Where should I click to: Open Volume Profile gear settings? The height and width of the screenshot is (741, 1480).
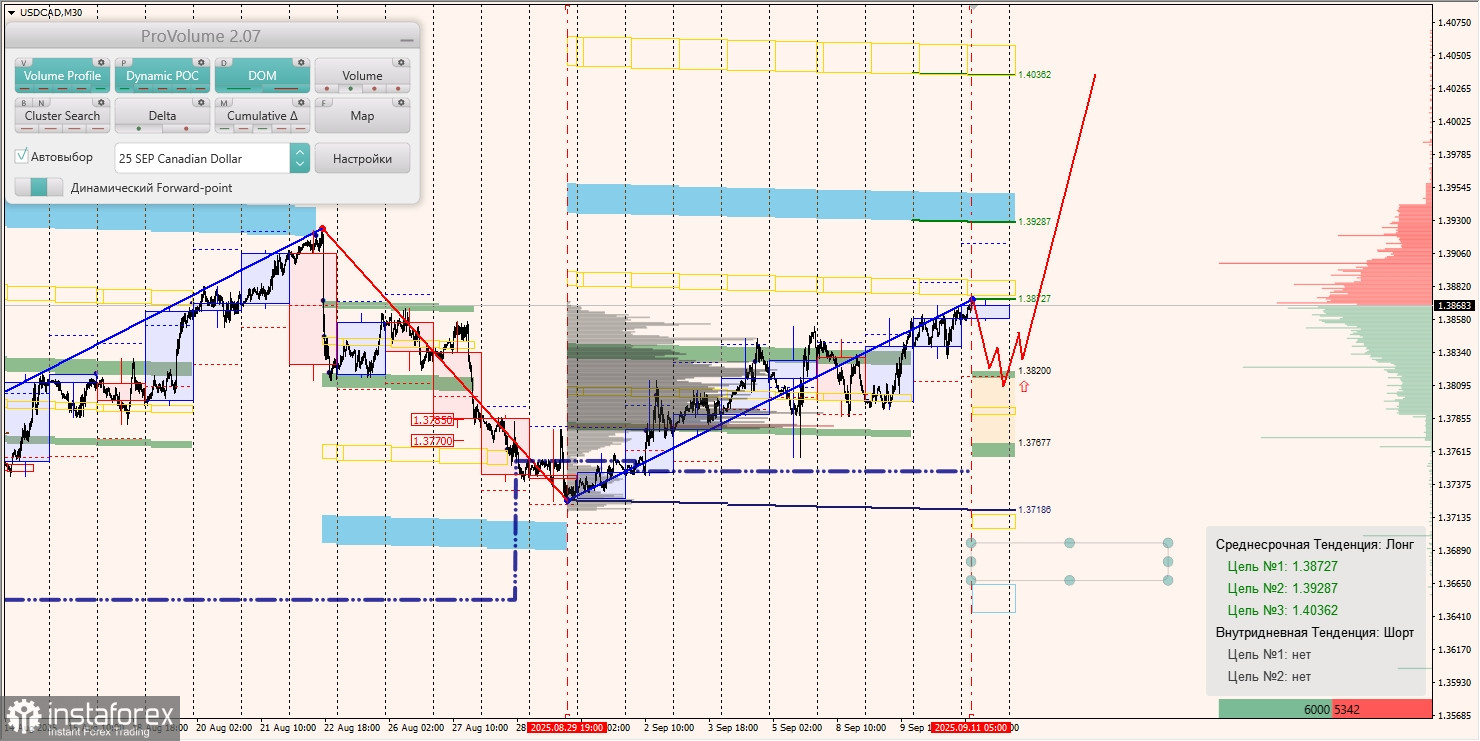[x=101, y=62]
